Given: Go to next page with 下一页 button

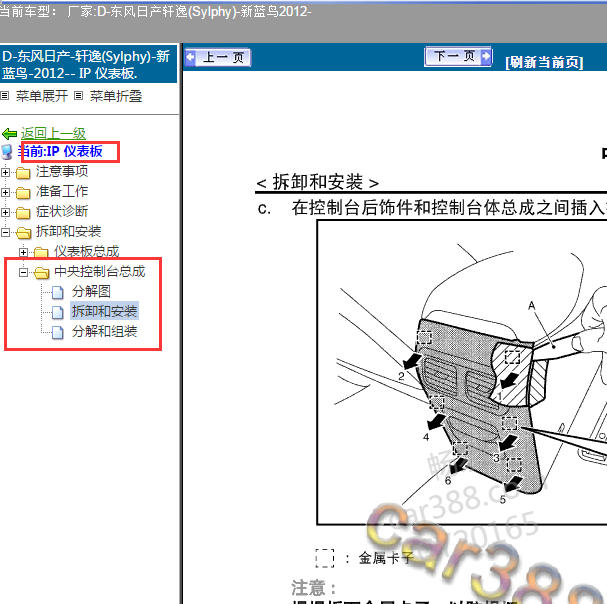Looking at the screenshot, I should coord(458,57).
